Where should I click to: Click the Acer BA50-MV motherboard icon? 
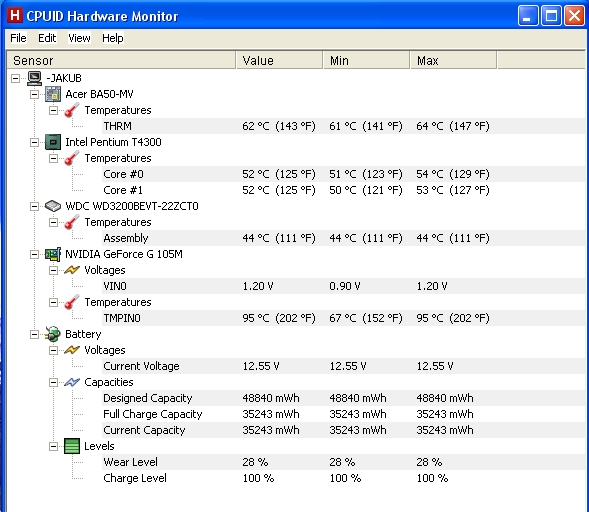click(x=53, y=94)
